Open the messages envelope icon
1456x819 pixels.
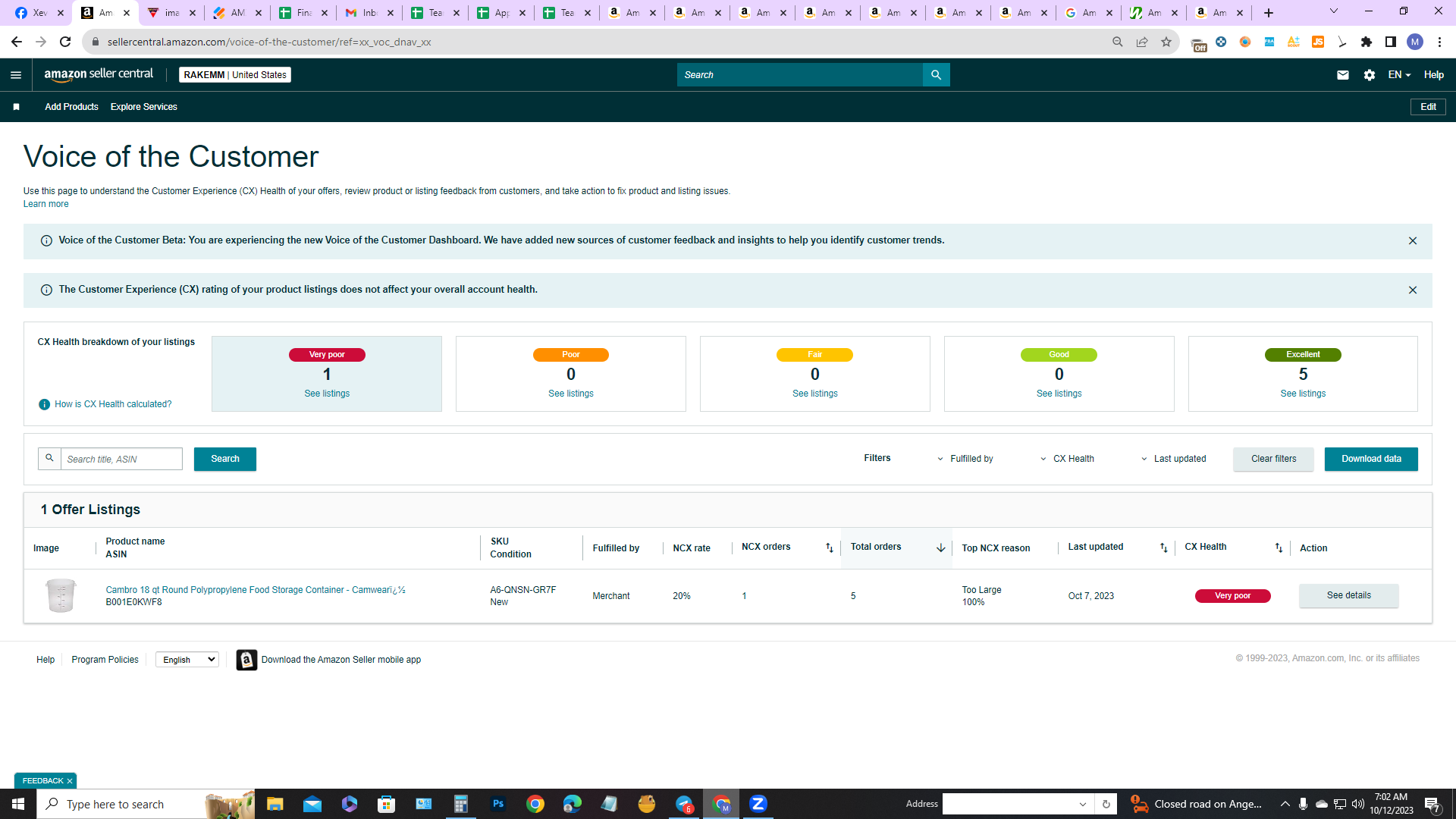coord(1342,75)
